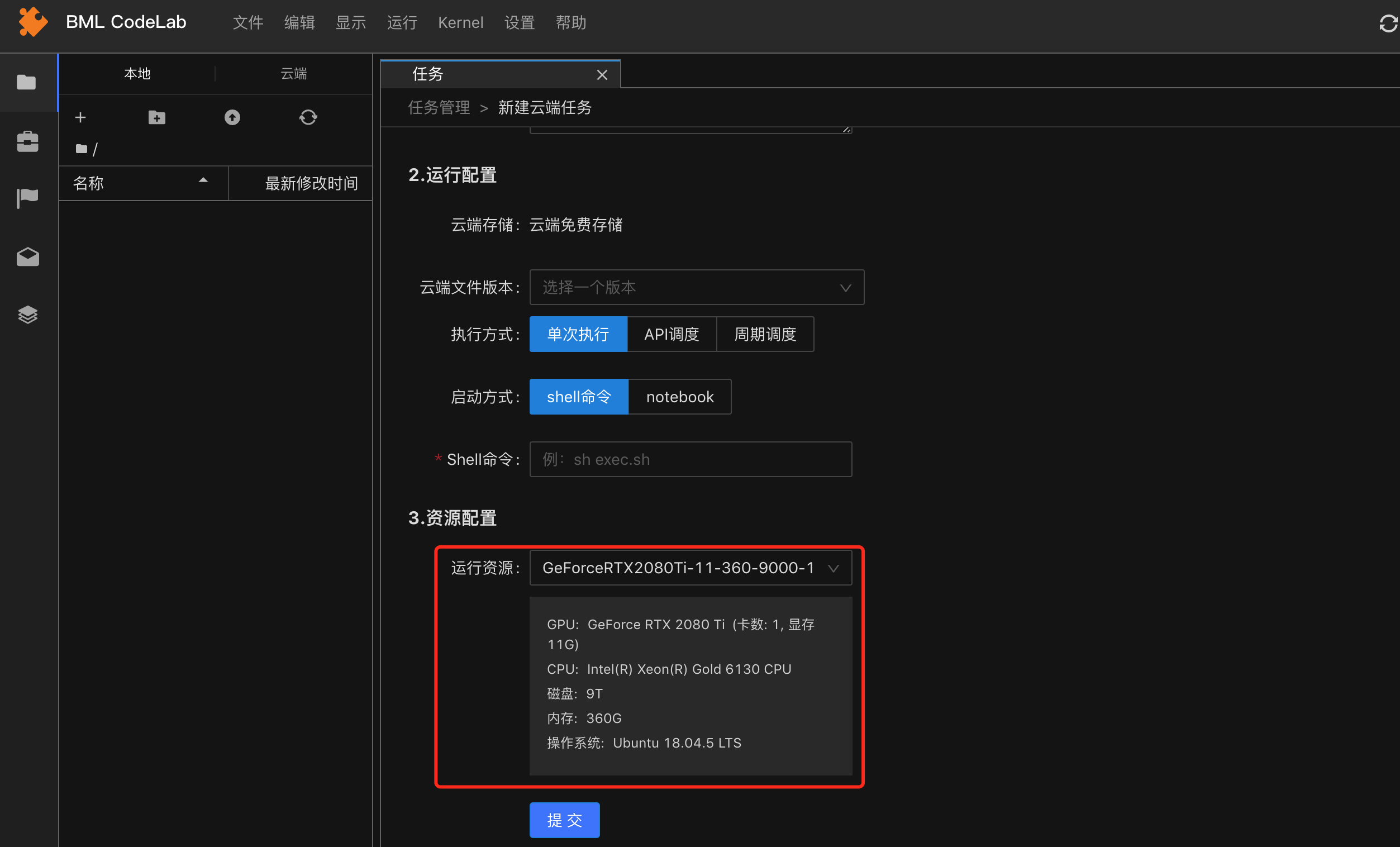Switch to the 云端 tab

point(294,74)
